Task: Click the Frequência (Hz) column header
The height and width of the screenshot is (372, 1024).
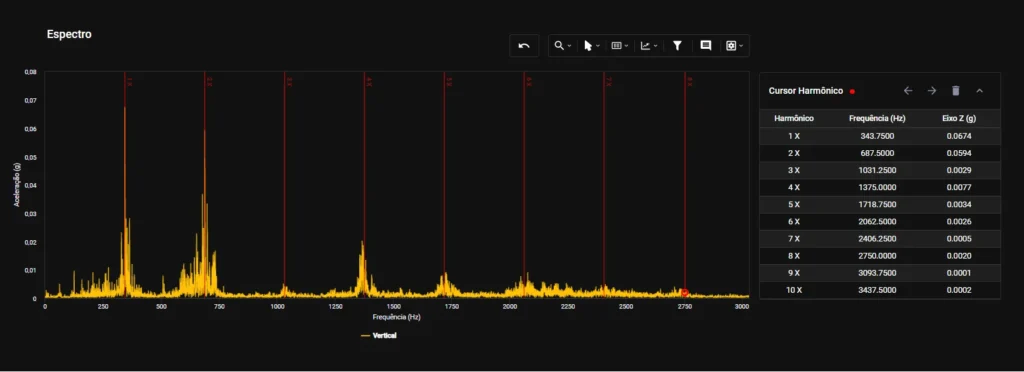Action: coord(877,119)
